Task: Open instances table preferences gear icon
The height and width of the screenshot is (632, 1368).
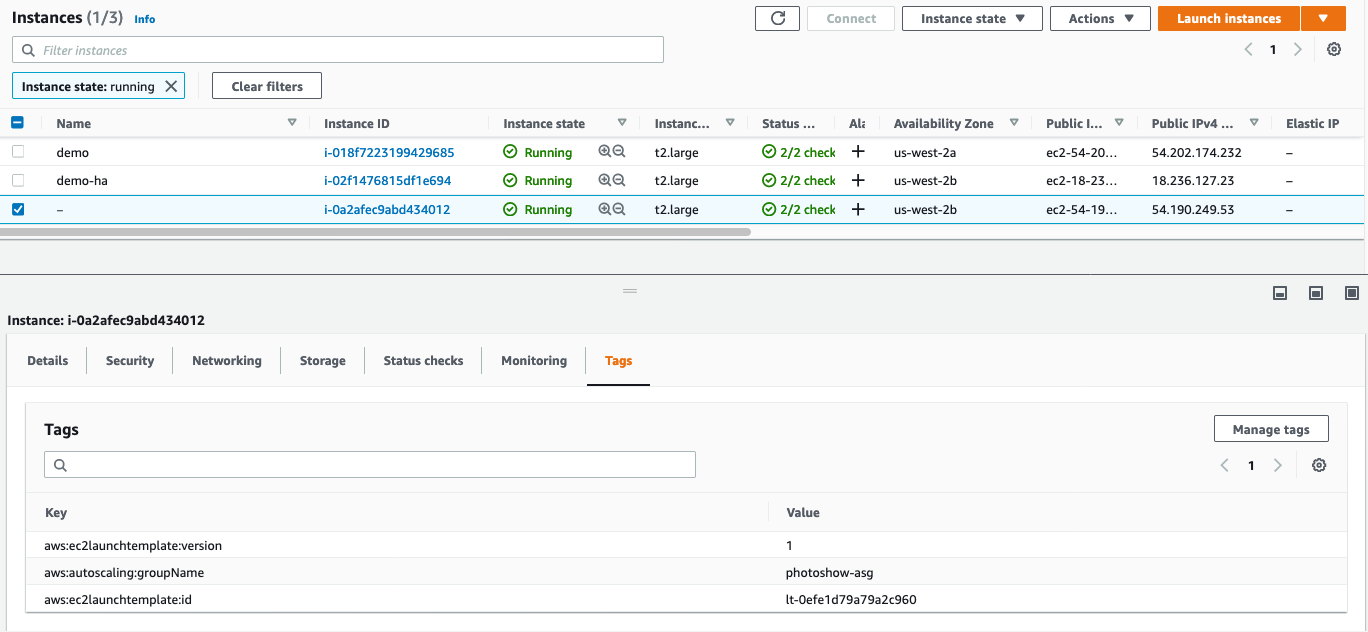Action: pyautogui.click(x=1333, y=50)
